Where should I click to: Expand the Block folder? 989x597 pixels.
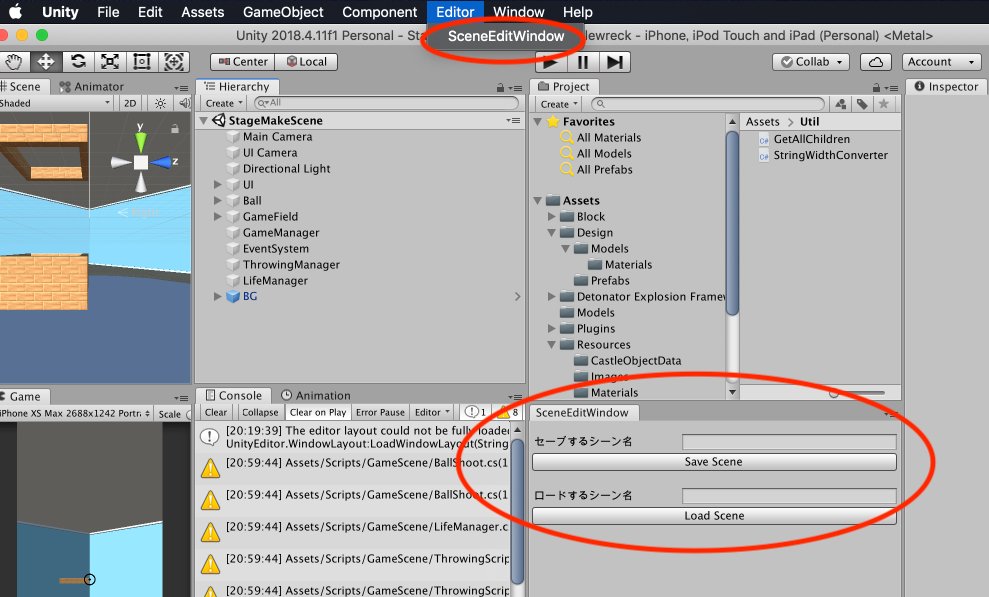point(552,216)
